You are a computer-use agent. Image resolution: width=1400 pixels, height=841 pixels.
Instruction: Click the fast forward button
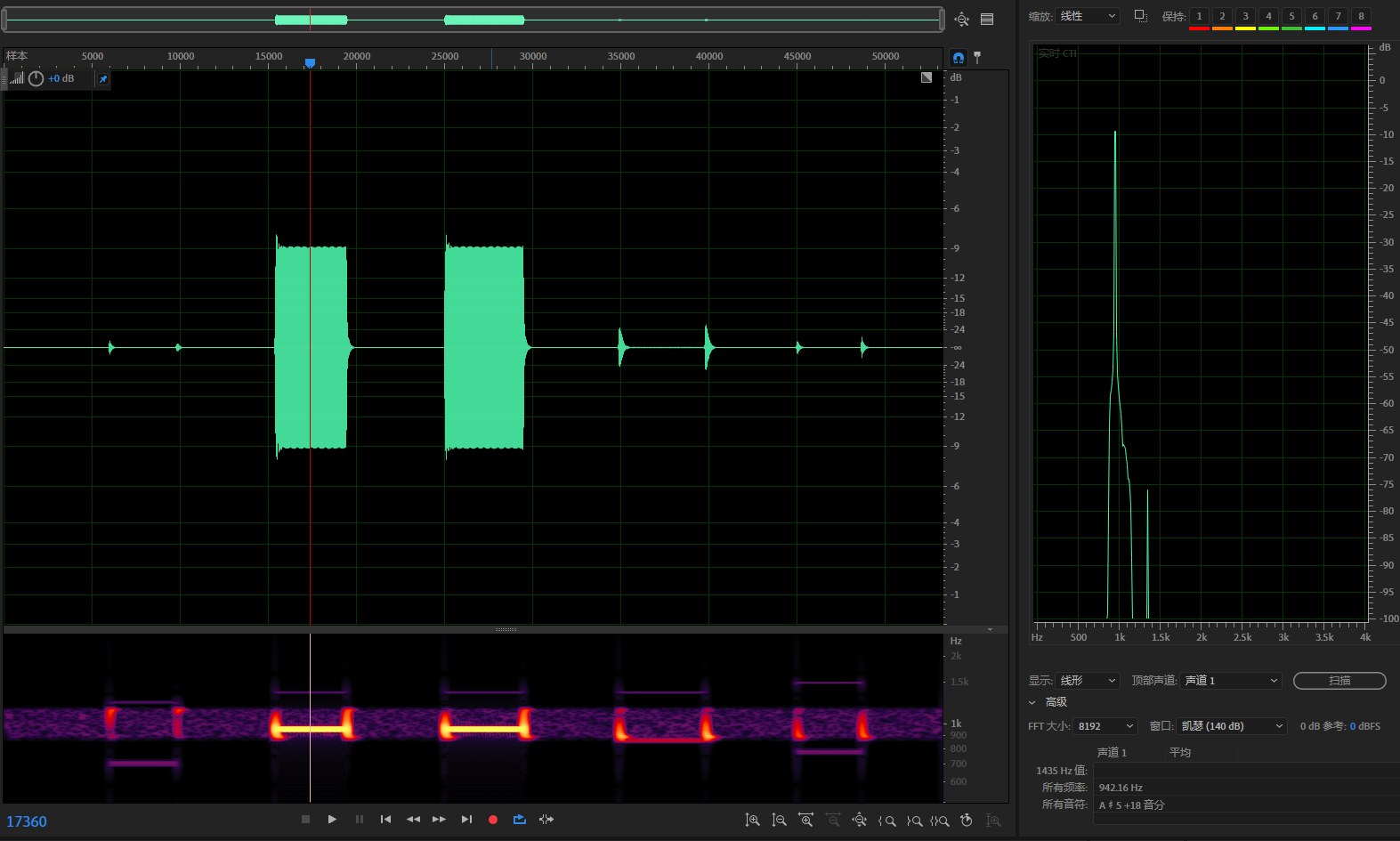pyautogui.click(x=439, y=820)
